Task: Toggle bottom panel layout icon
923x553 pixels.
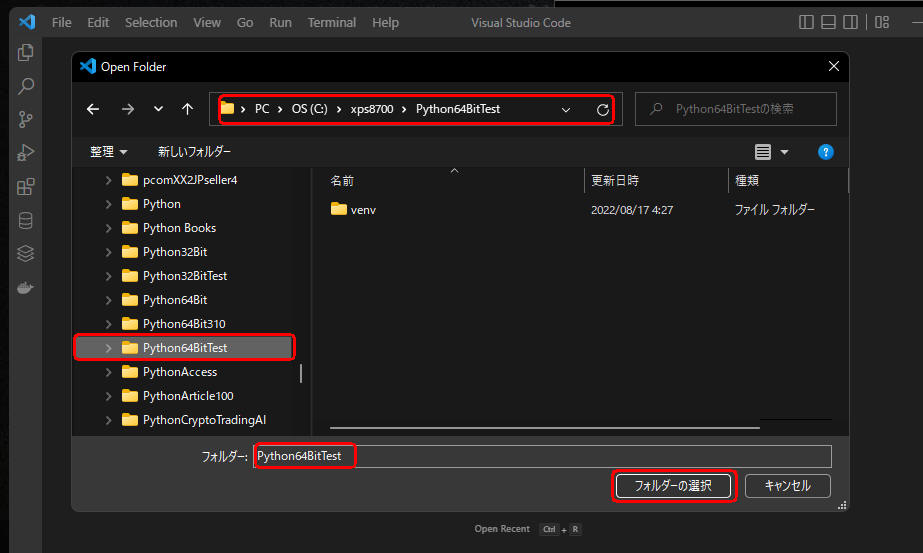Action: 828,22
